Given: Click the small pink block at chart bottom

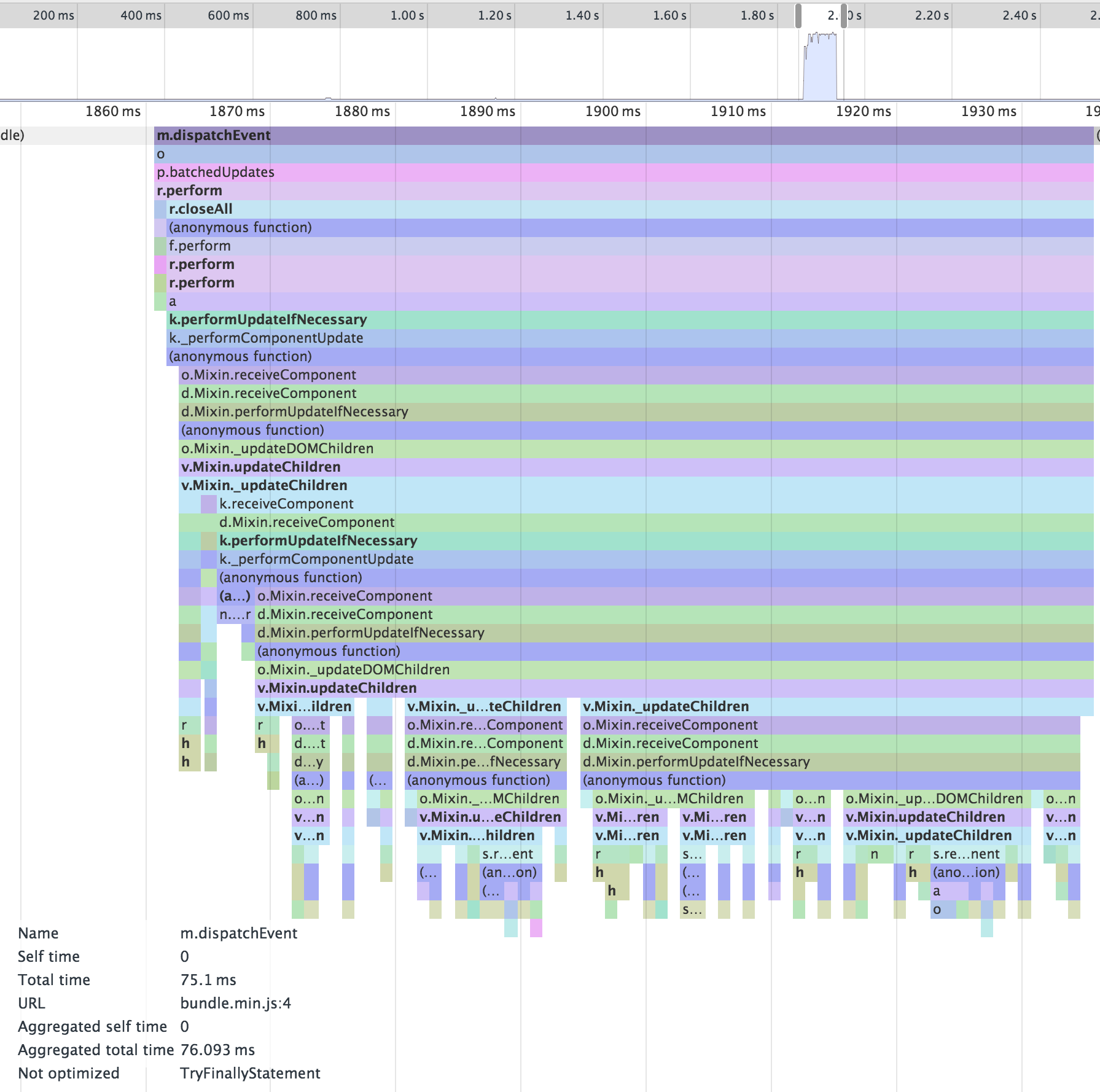Looking at the screenshot, I should pos(536,927).
